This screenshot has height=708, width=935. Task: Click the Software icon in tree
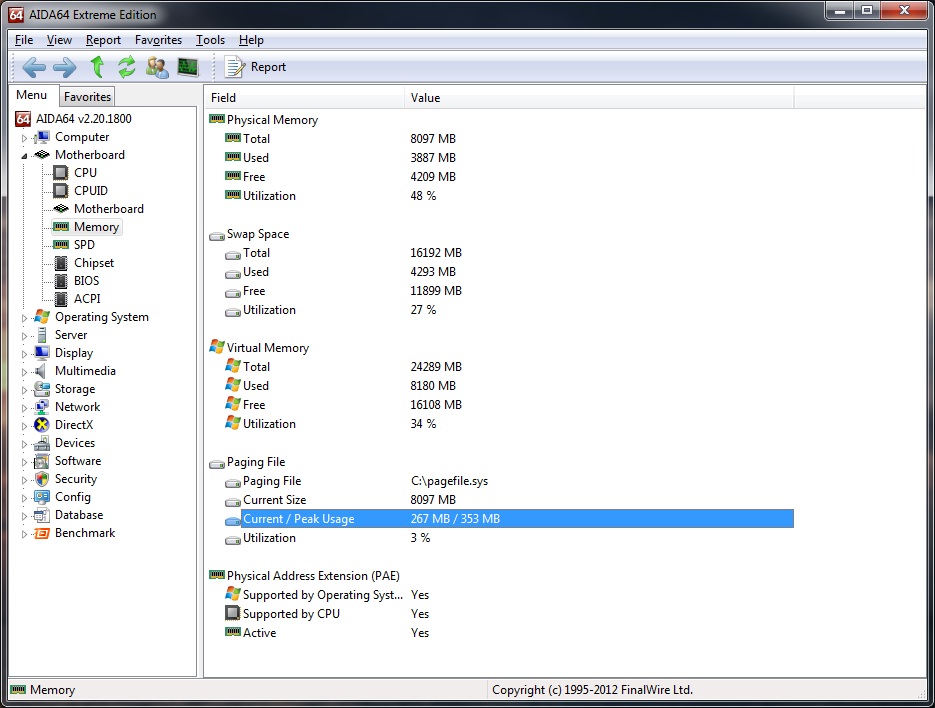point(42,460)
